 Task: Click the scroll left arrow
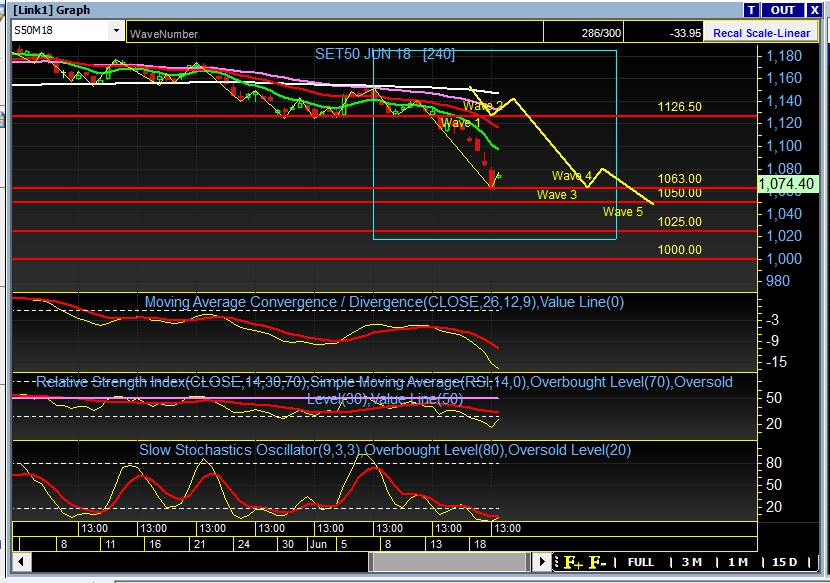[21, 561]
